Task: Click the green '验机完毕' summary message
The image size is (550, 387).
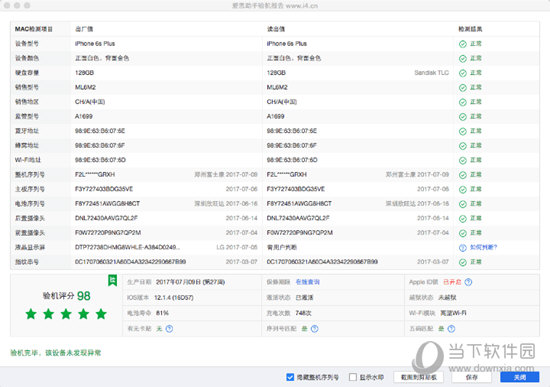Action: point(55,353)
